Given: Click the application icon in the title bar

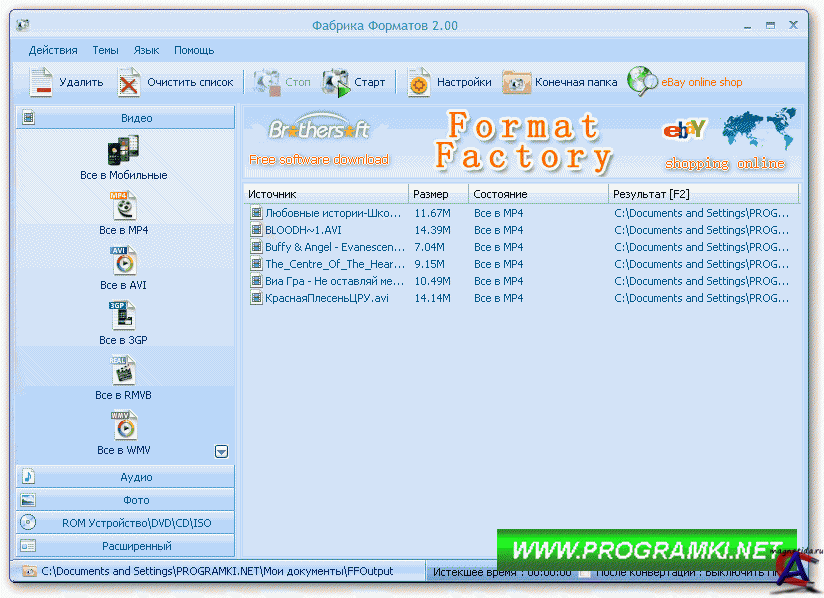Looking at the screenshot, I should [x=23, y=25].
